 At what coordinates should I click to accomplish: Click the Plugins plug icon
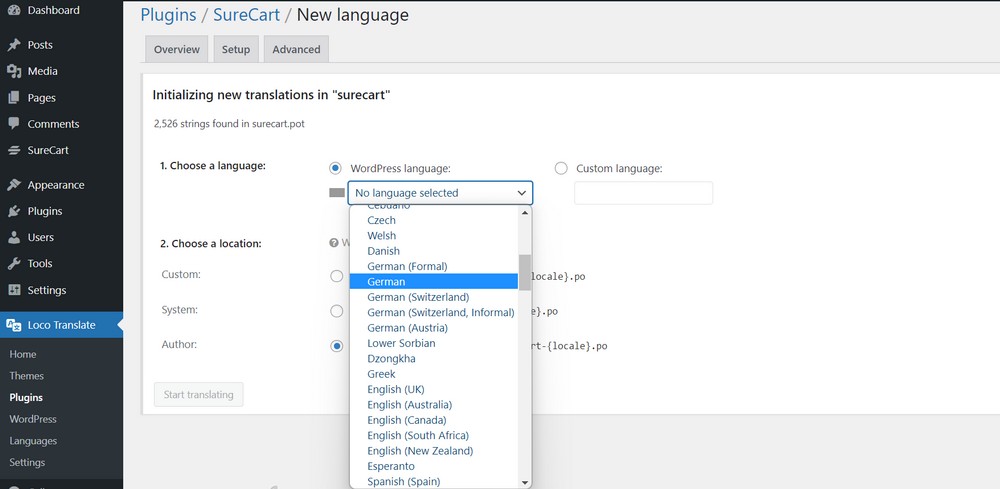(x=13, y=211)
